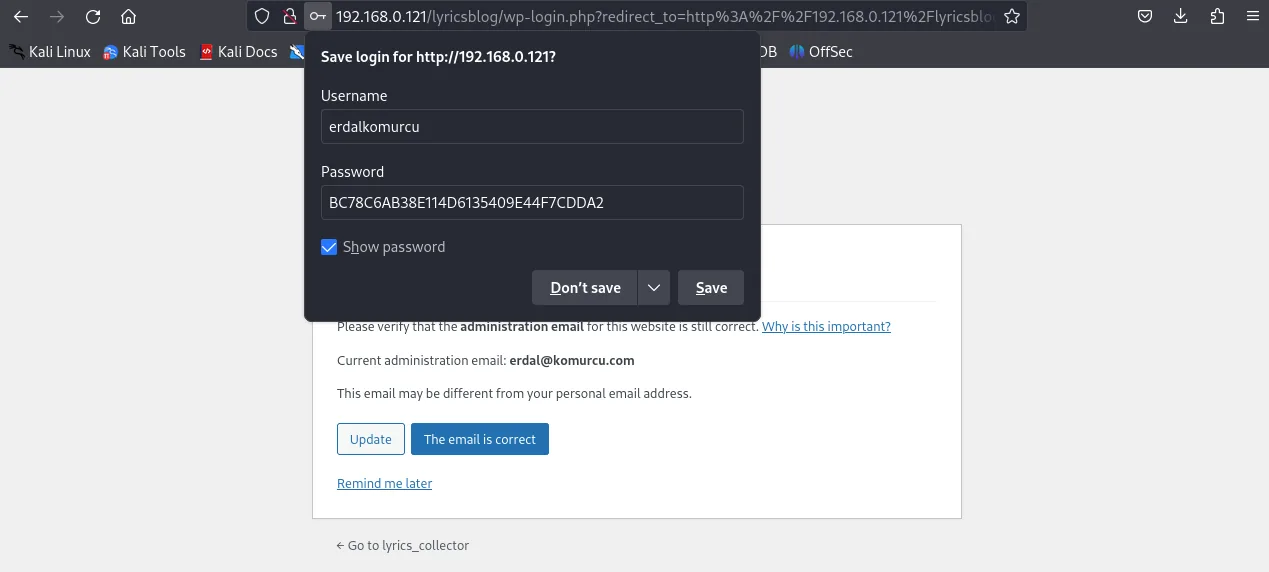Open the Why is this important link
Screen dimensions: 1269x572
pos(826,327)
